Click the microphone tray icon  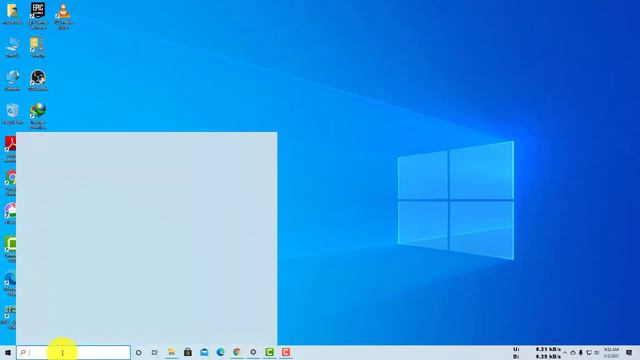pos(581,353)
